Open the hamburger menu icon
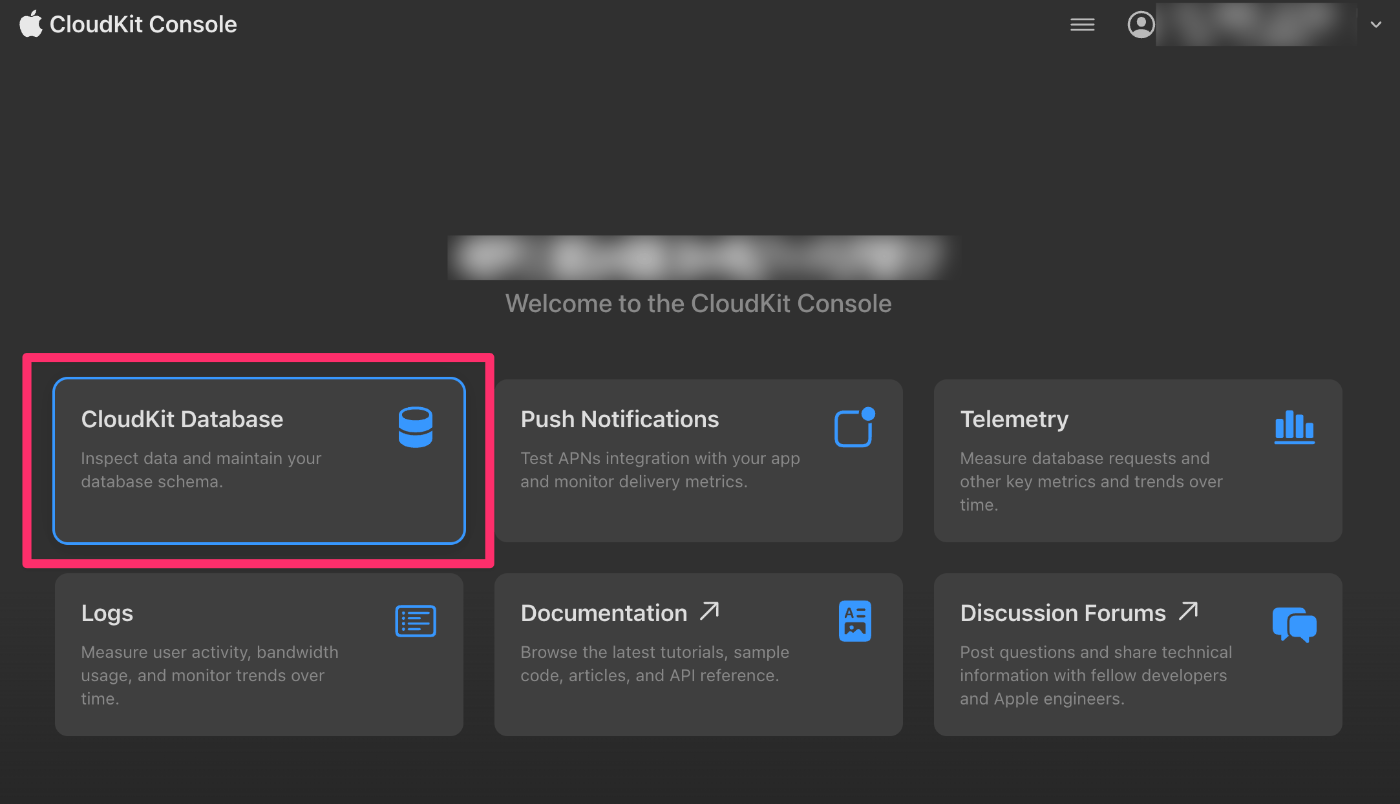Image resolution: width=1400 pixels, height=804 pixels. [x=1082, y=25]
